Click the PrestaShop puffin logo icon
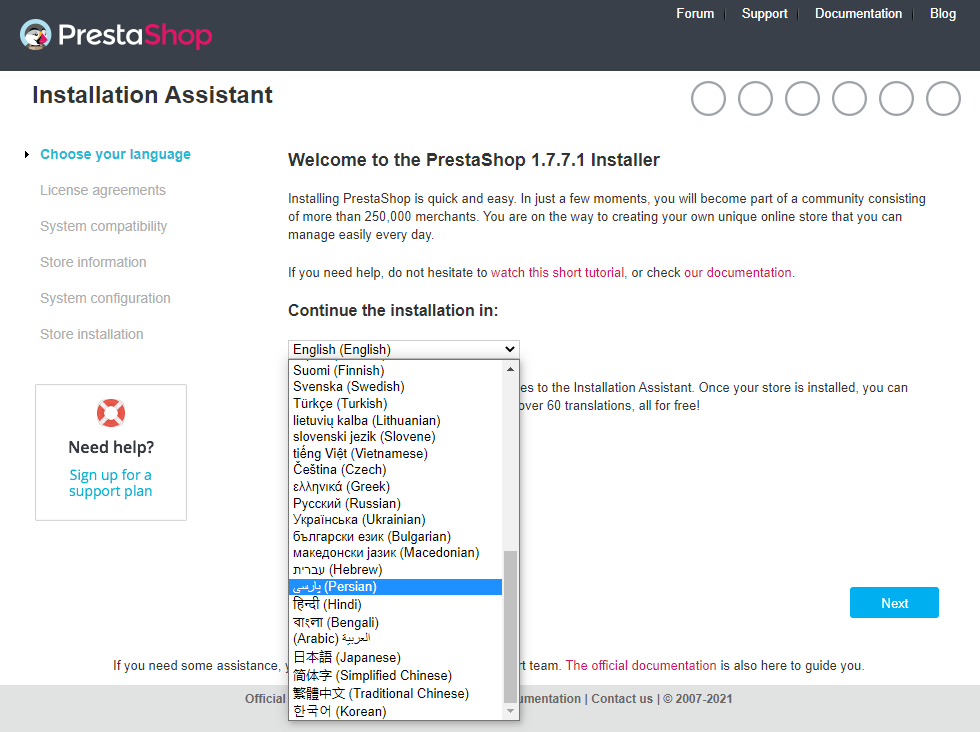The height and width of the screenshot is (732, 980). (36, 34)
